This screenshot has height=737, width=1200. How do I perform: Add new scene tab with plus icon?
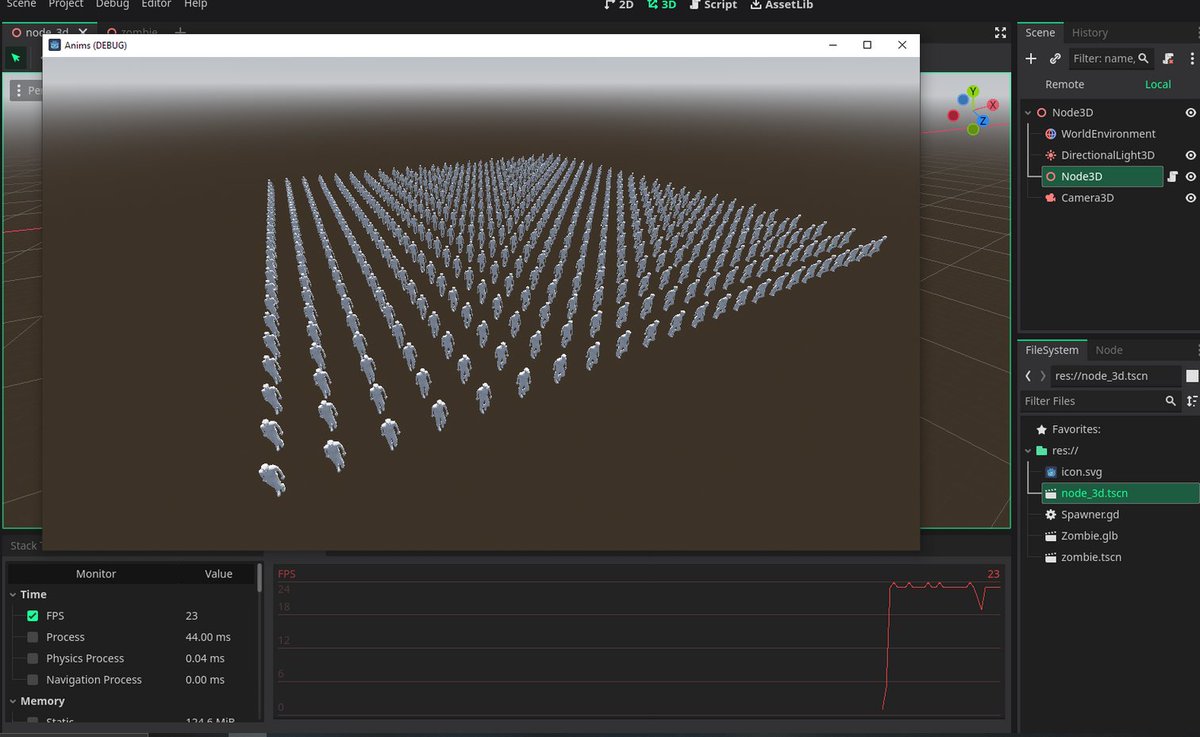[x=180, y=33]
